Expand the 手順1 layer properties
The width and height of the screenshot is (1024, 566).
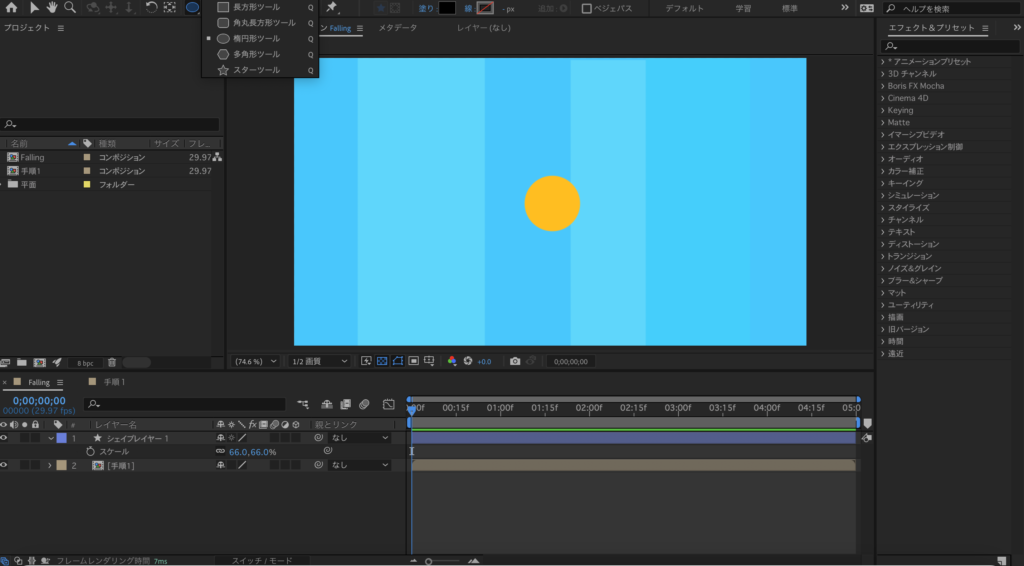point(50,465)
